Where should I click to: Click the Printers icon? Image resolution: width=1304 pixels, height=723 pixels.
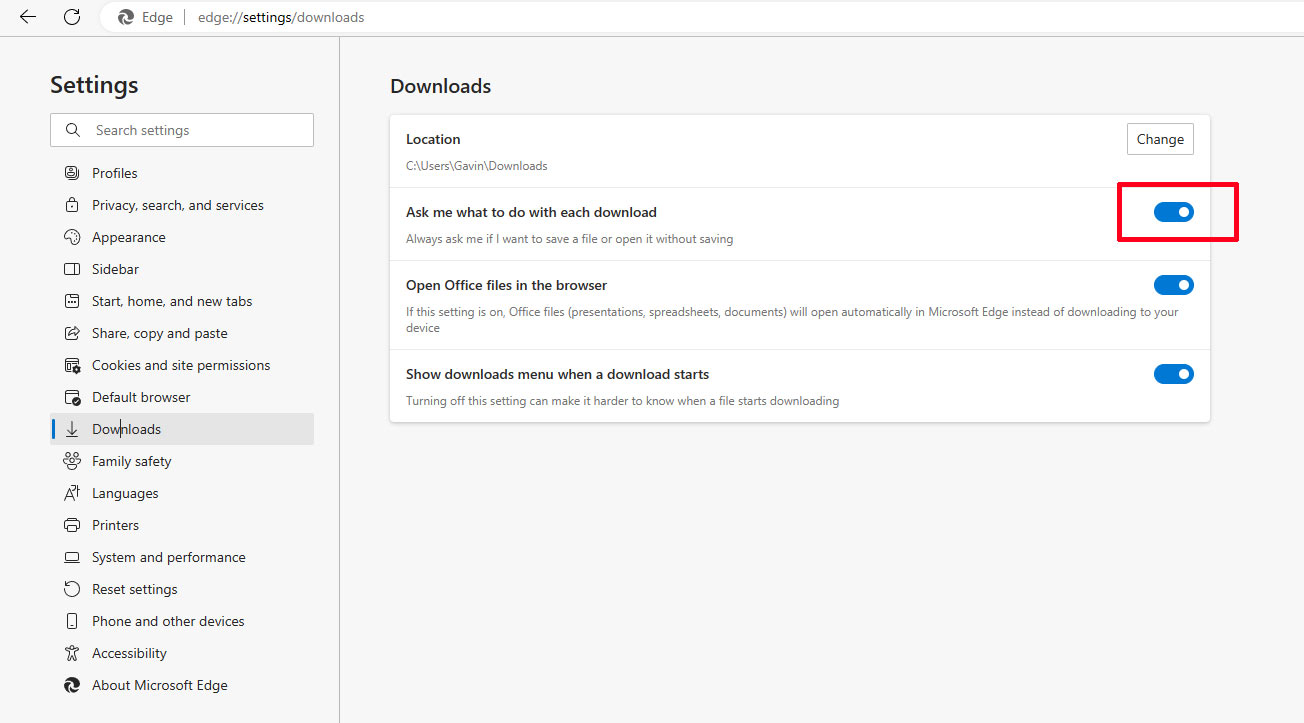click(72, 525)
